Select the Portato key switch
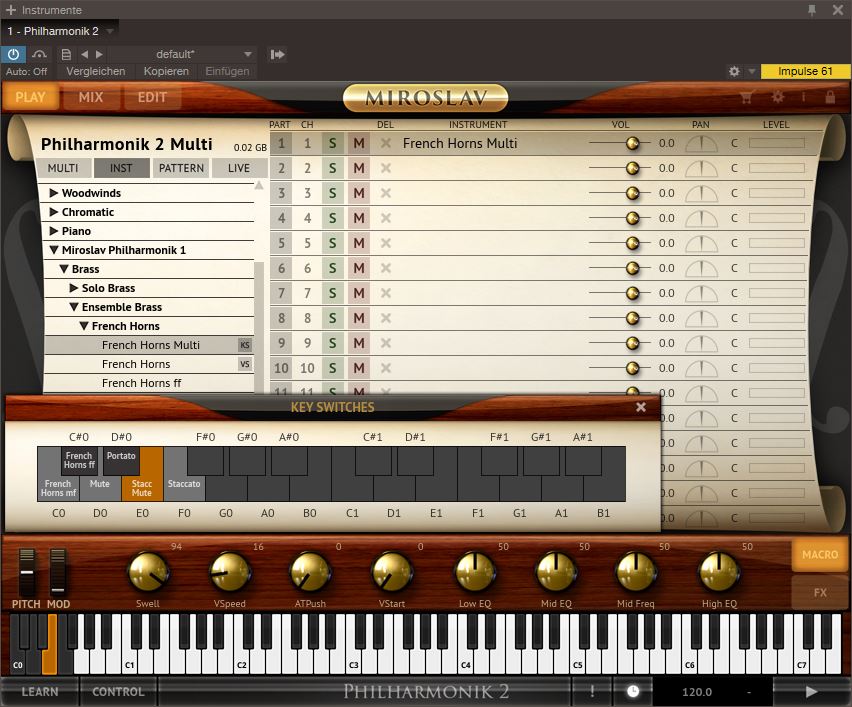The height and width of the screenshot is (707, 852). point(121,461)
